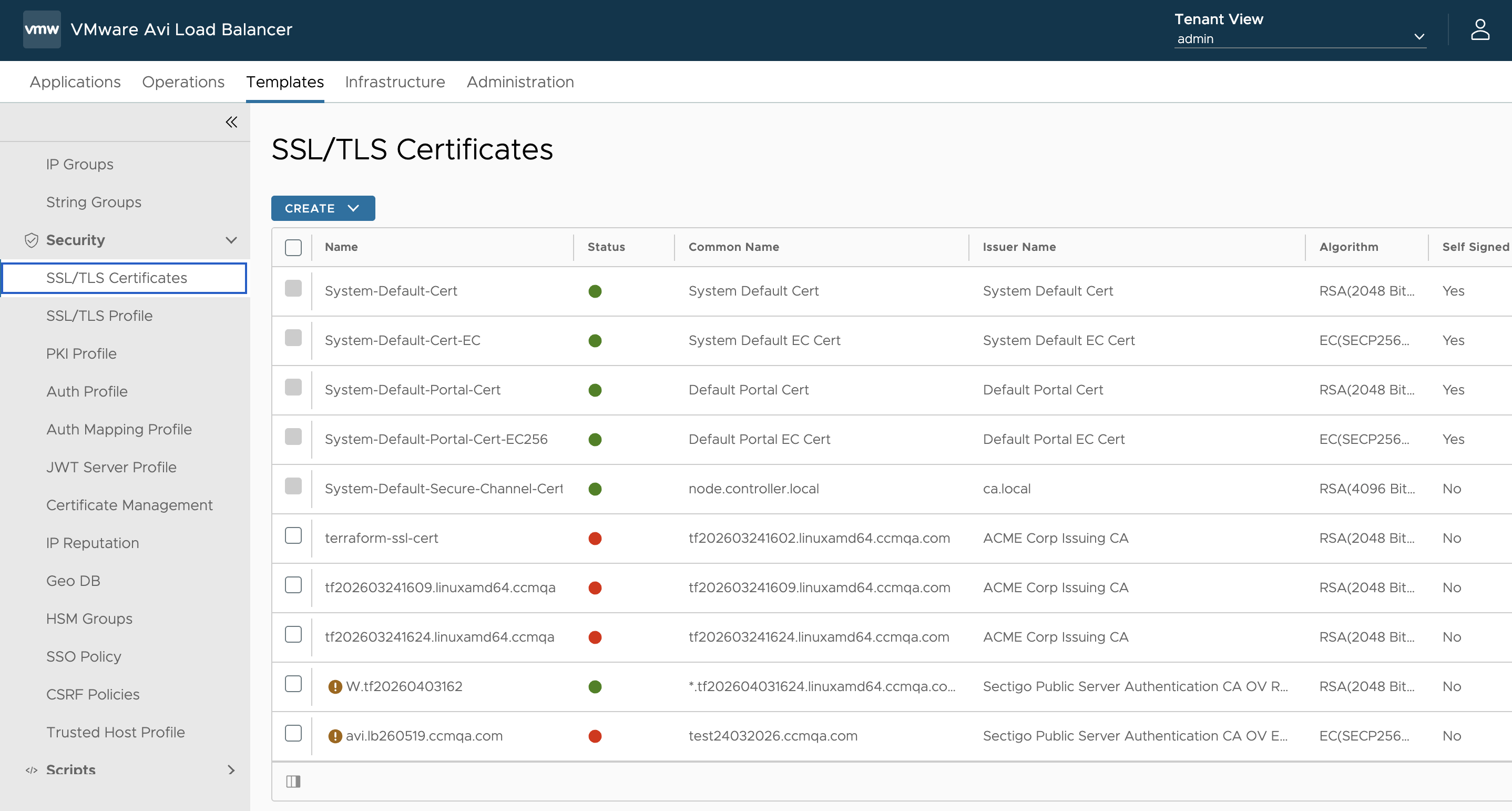Open Certificate Management in sidebar

(129, 505)
